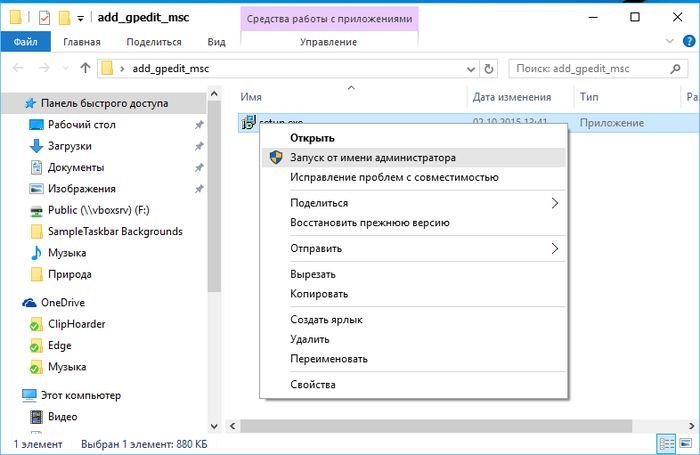Click the OneDrive cloud icon in navigation pane
Viewport: 700px width, 455px height.
tap(30, 303)
